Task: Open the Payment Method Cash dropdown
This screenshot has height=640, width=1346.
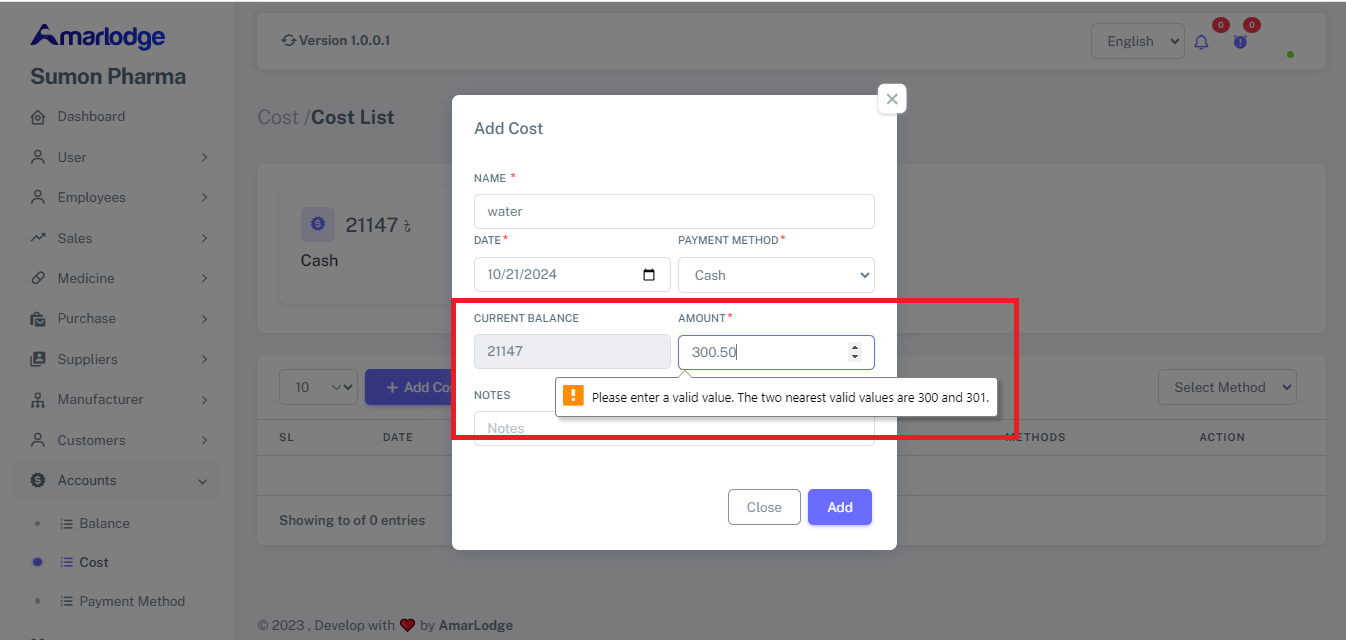Action: (776, 275)
